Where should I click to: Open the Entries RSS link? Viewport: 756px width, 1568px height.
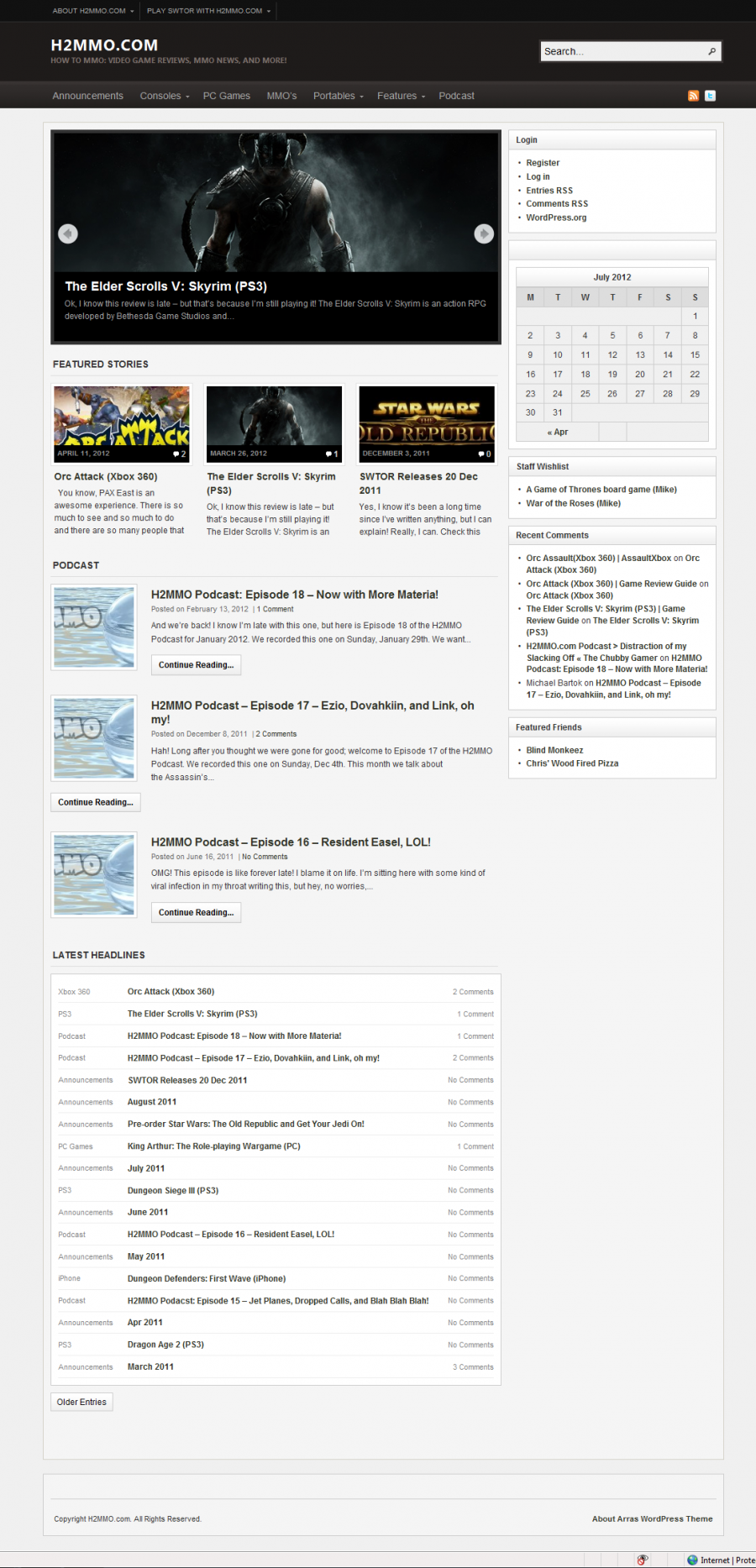coord(549,191)
